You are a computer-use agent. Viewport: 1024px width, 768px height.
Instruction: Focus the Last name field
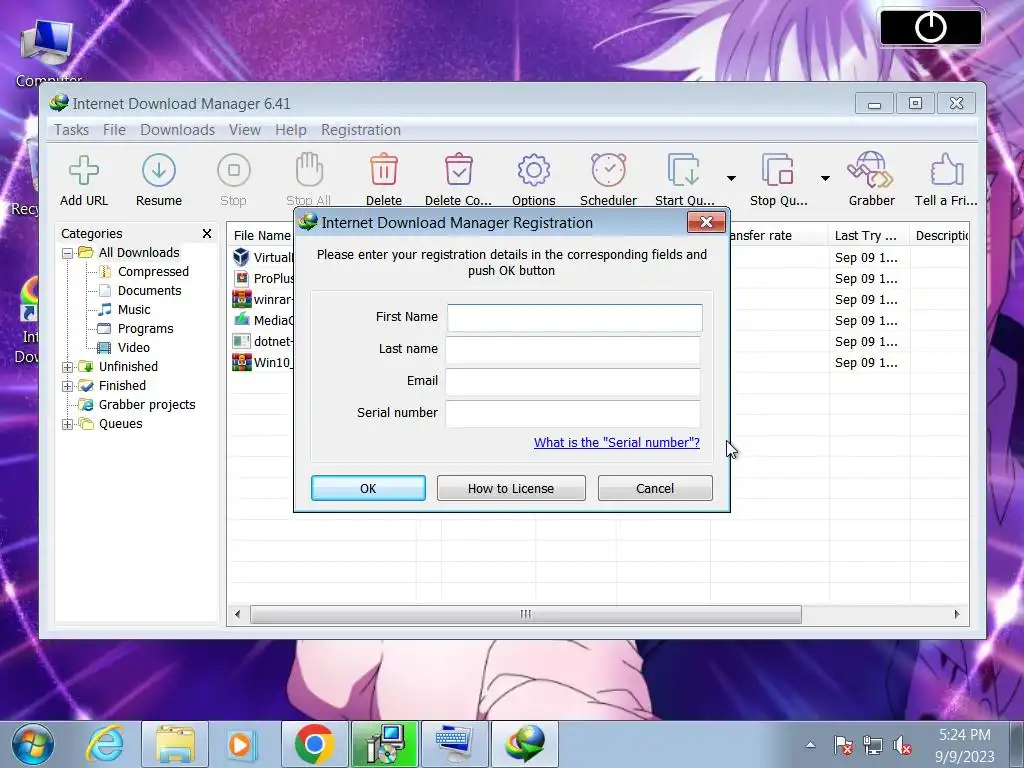573,349
